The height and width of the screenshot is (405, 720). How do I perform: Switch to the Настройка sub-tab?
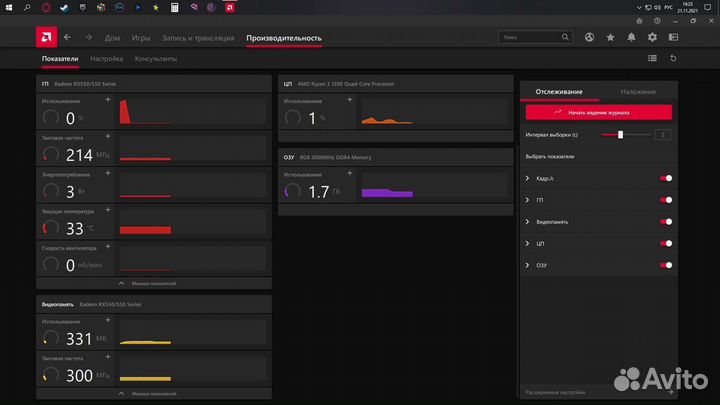[x=107, y=59]
